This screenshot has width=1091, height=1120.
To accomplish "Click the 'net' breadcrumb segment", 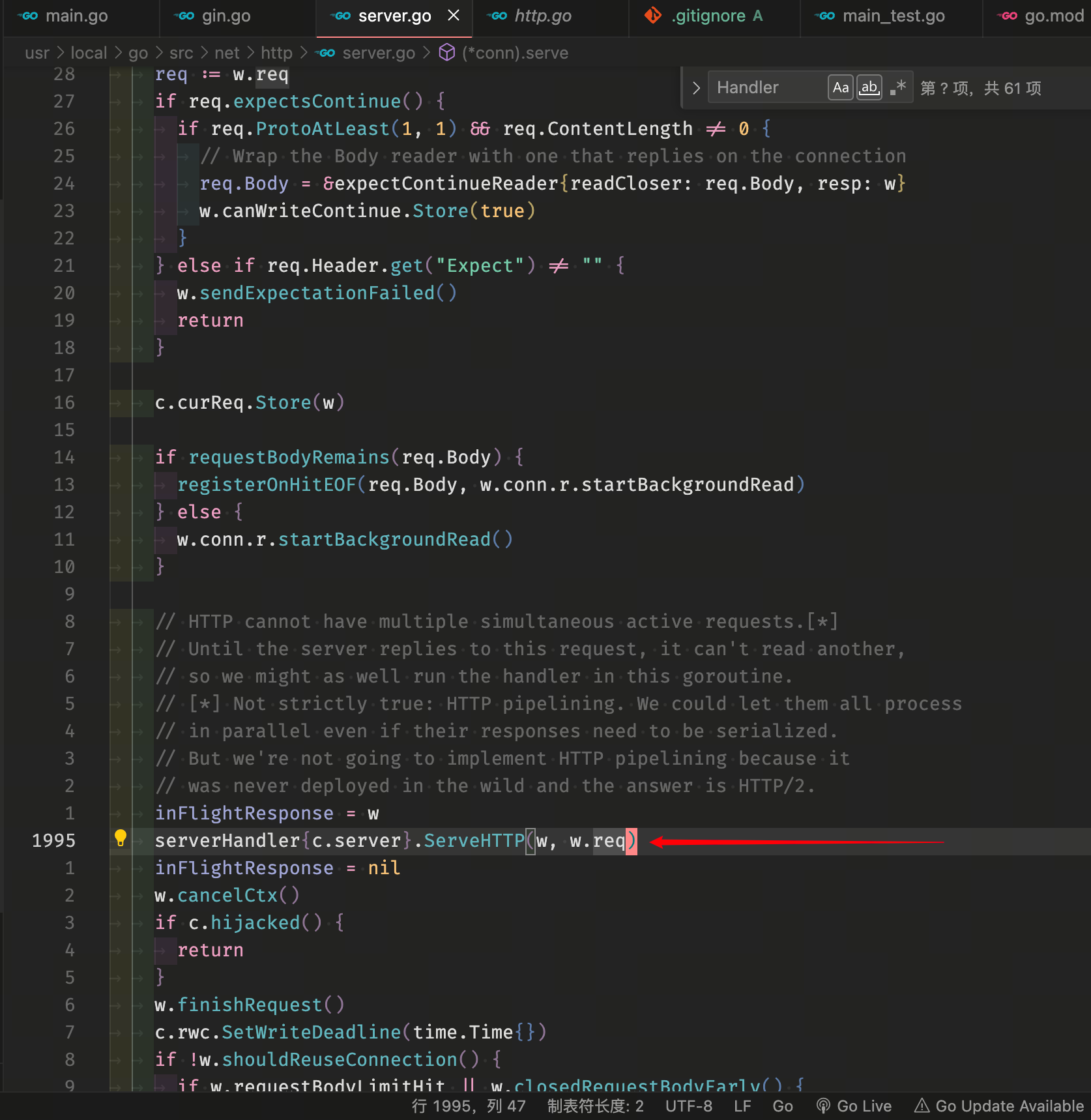I will click(x=227, y=53).
